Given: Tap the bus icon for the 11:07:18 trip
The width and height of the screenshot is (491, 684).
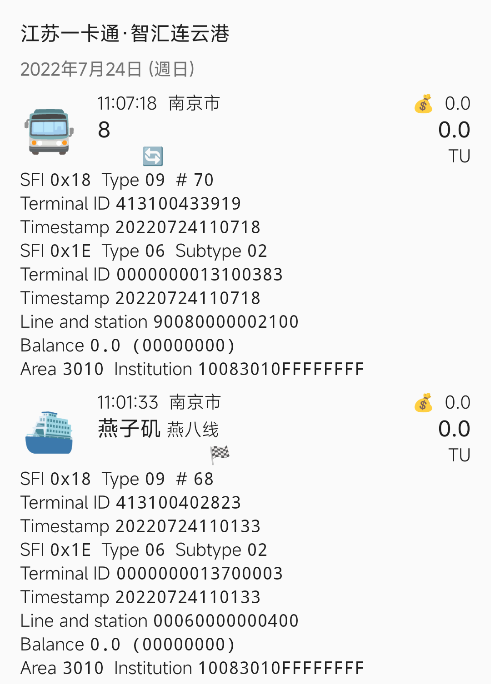Looking at the screenshot, I should pos(48,131).
